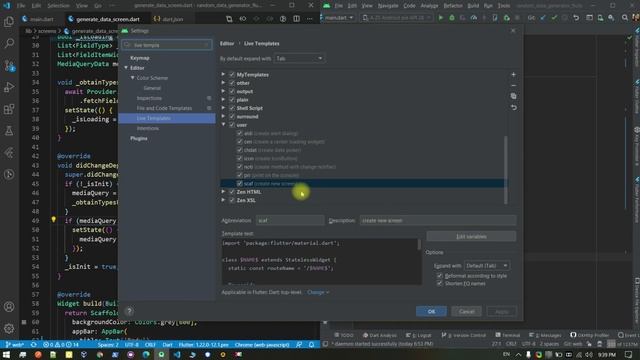Click Cancel in the Settings dialog

click(467, 311)
